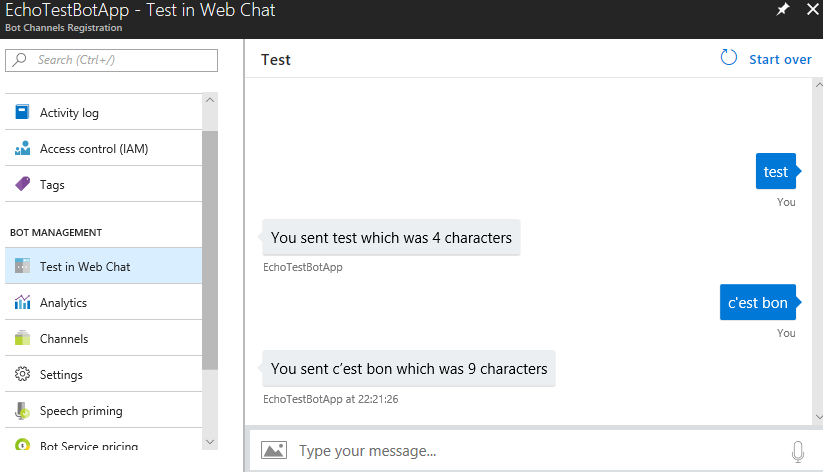823x472 pixels.
Task: Click the microphone icon in message bar
Action: click(x=797, y=451)
